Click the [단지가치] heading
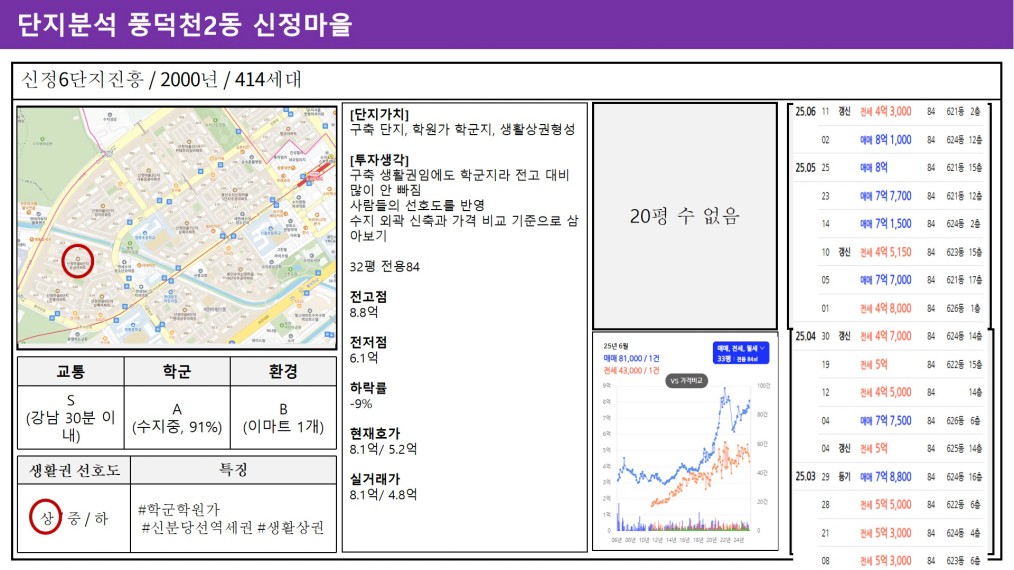This screenshot has height=570, width=1014. tap(379, 115)
